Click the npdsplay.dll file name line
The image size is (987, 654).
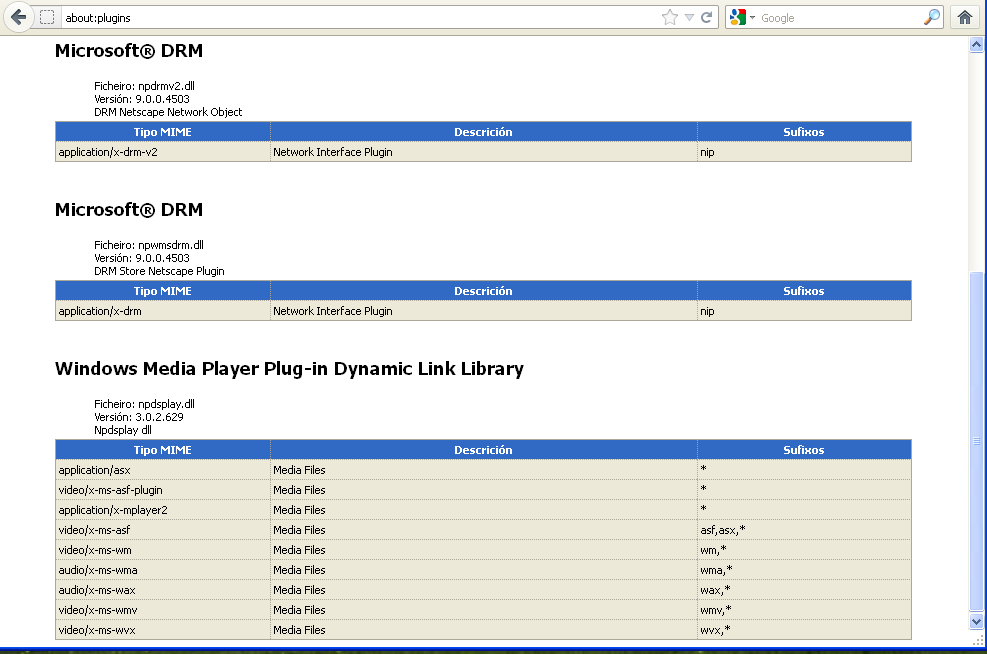point(144,404)
